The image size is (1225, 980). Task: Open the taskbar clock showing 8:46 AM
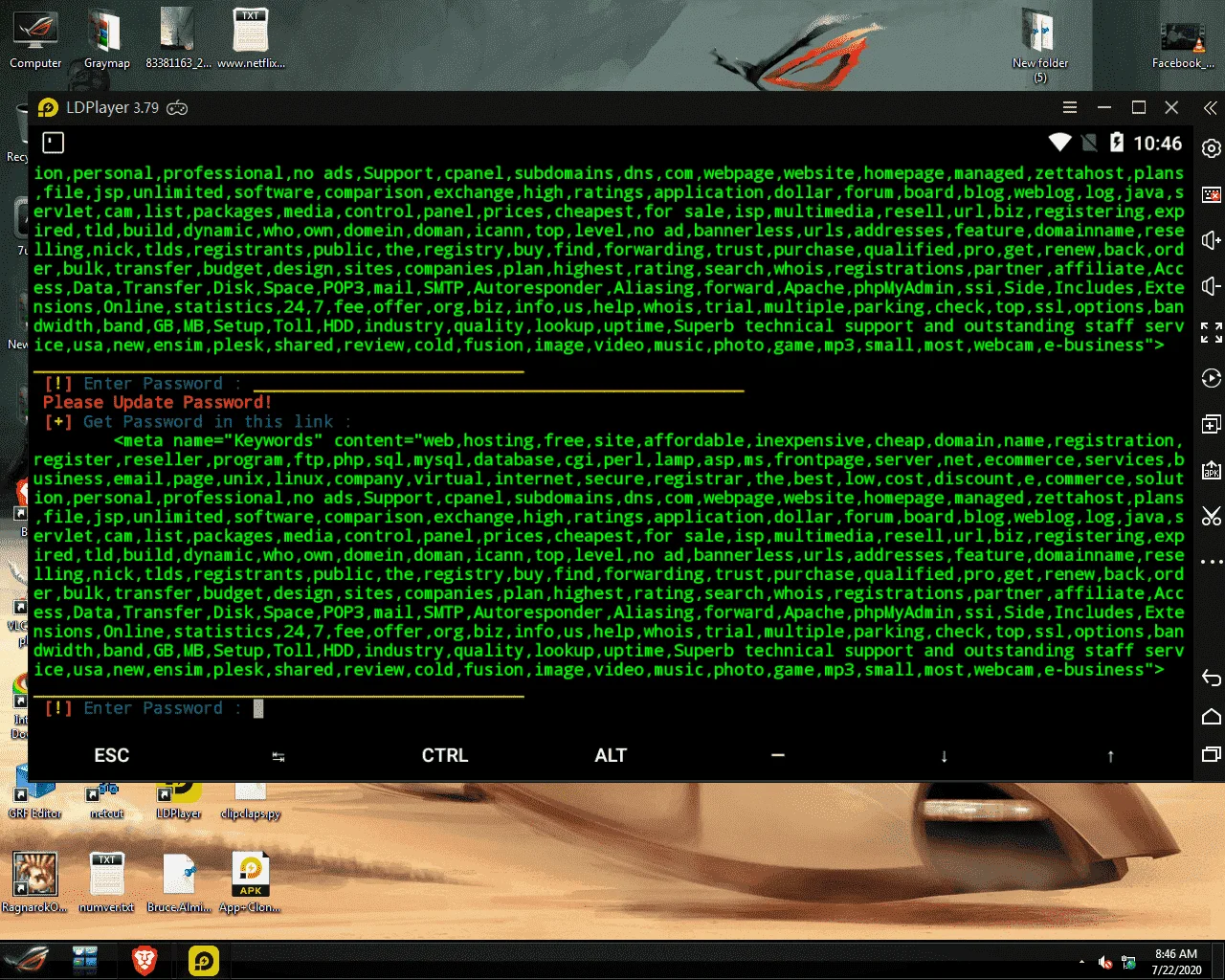(x=1176, y=962)
